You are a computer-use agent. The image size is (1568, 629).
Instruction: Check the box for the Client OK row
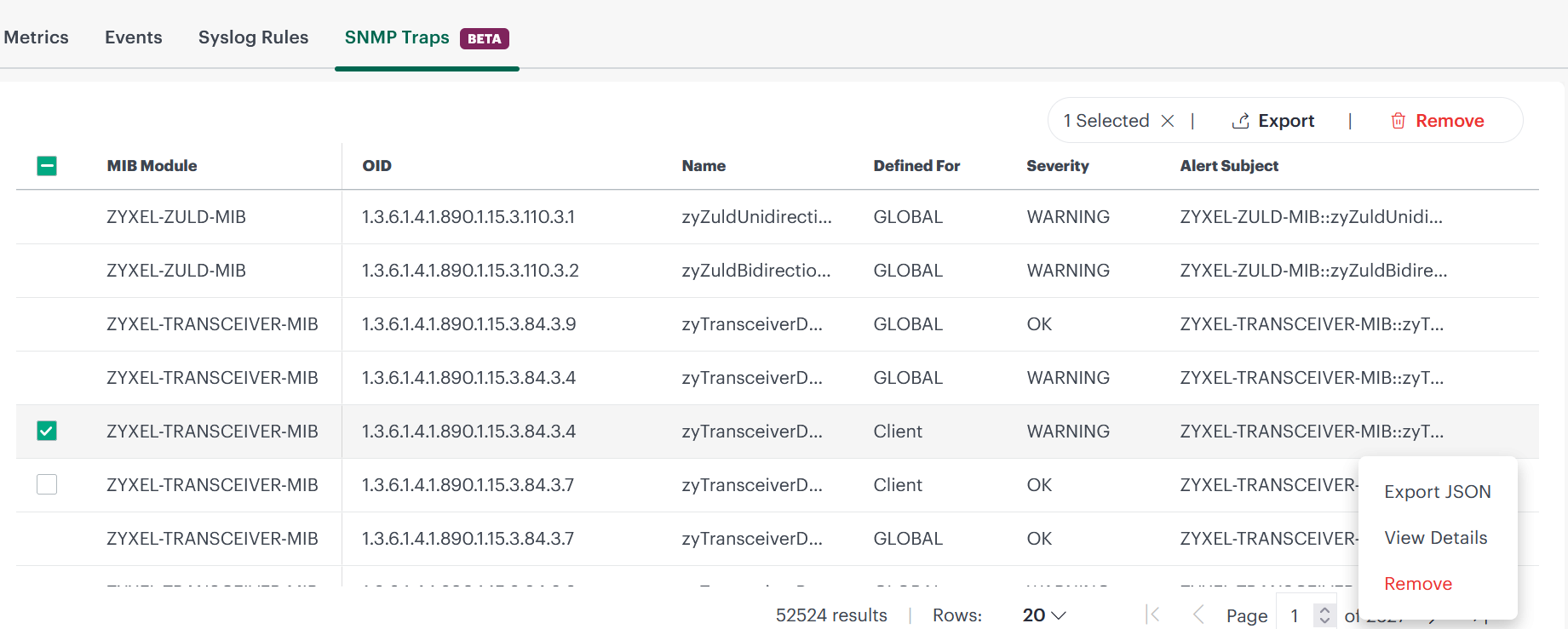47,485
